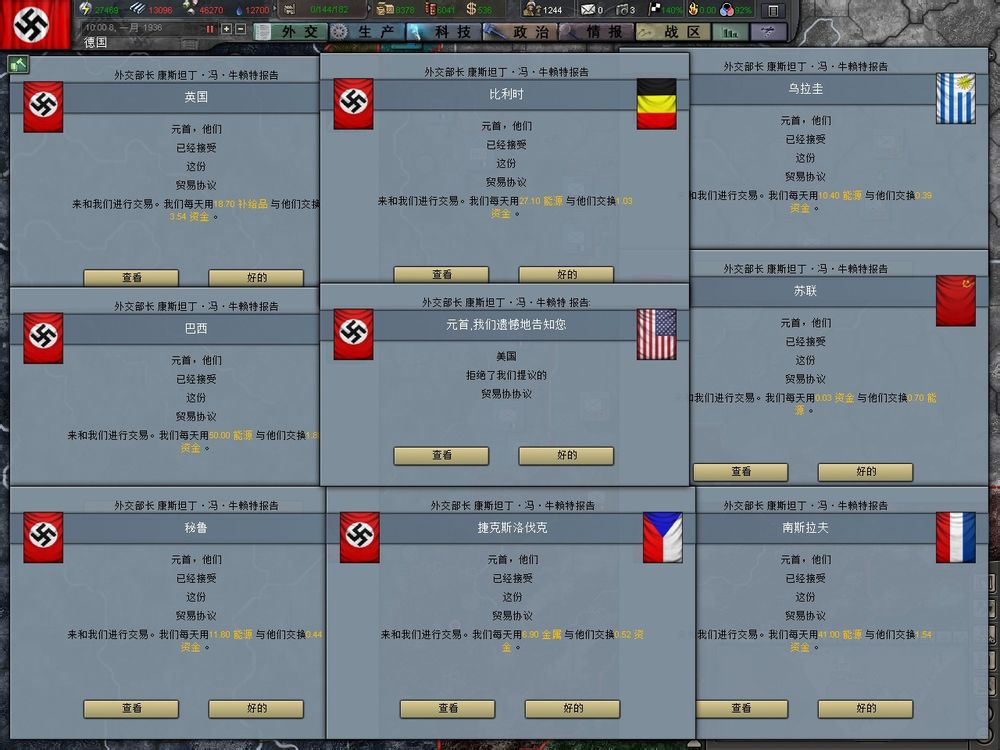Click 好的 in the 苏联 report
Screen dimensions: 1000x750
(865, 472)
